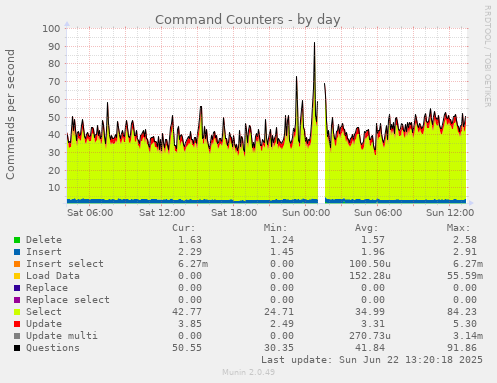
Task: Click the Questions current value 50.55
Action: pos(187,348)
